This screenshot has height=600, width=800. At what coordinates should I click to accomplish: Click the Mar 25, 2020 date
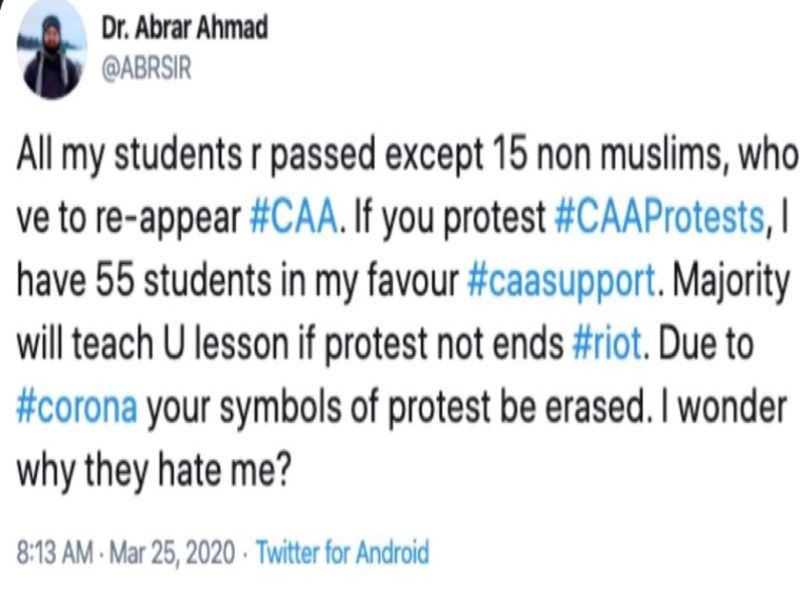172,553
